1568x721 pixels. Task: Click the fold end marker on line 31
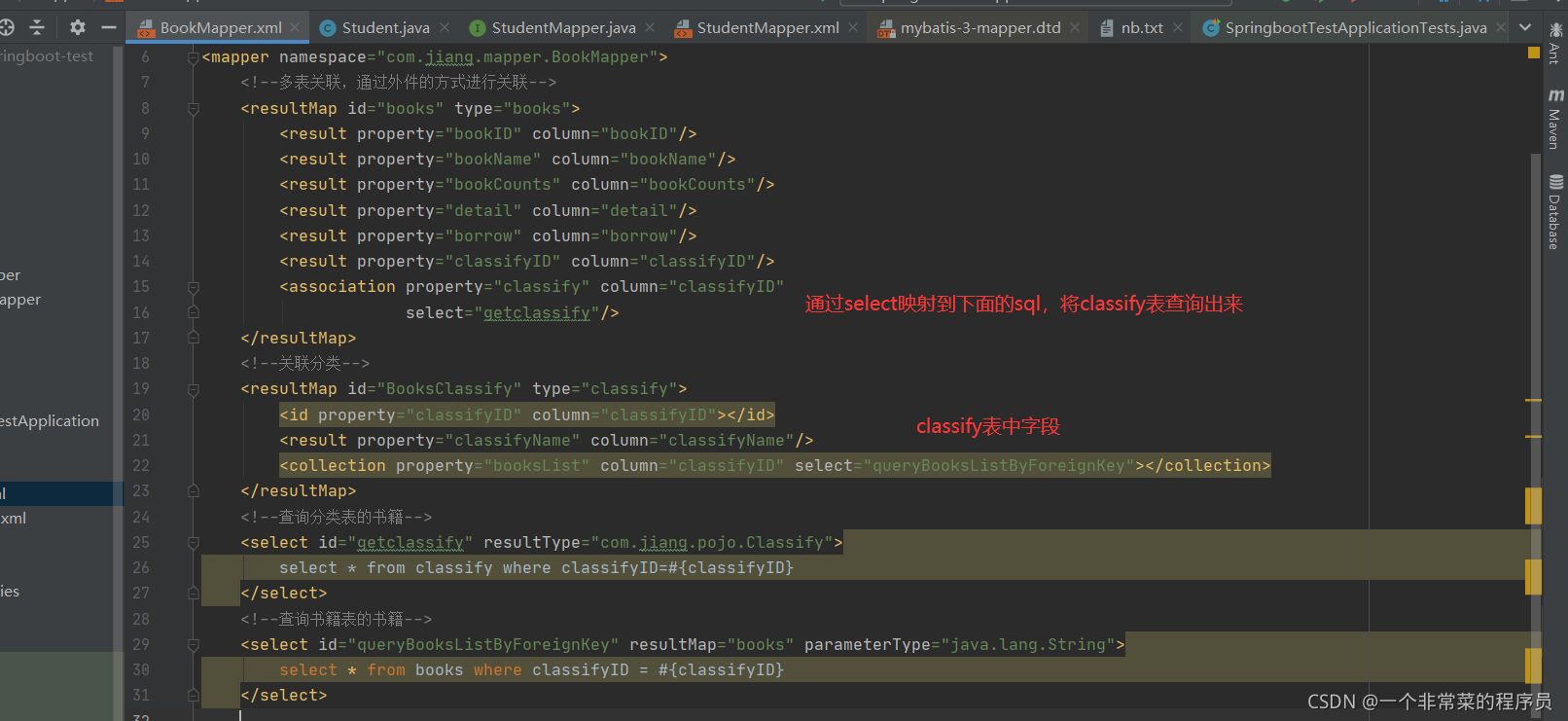[193, 695]
